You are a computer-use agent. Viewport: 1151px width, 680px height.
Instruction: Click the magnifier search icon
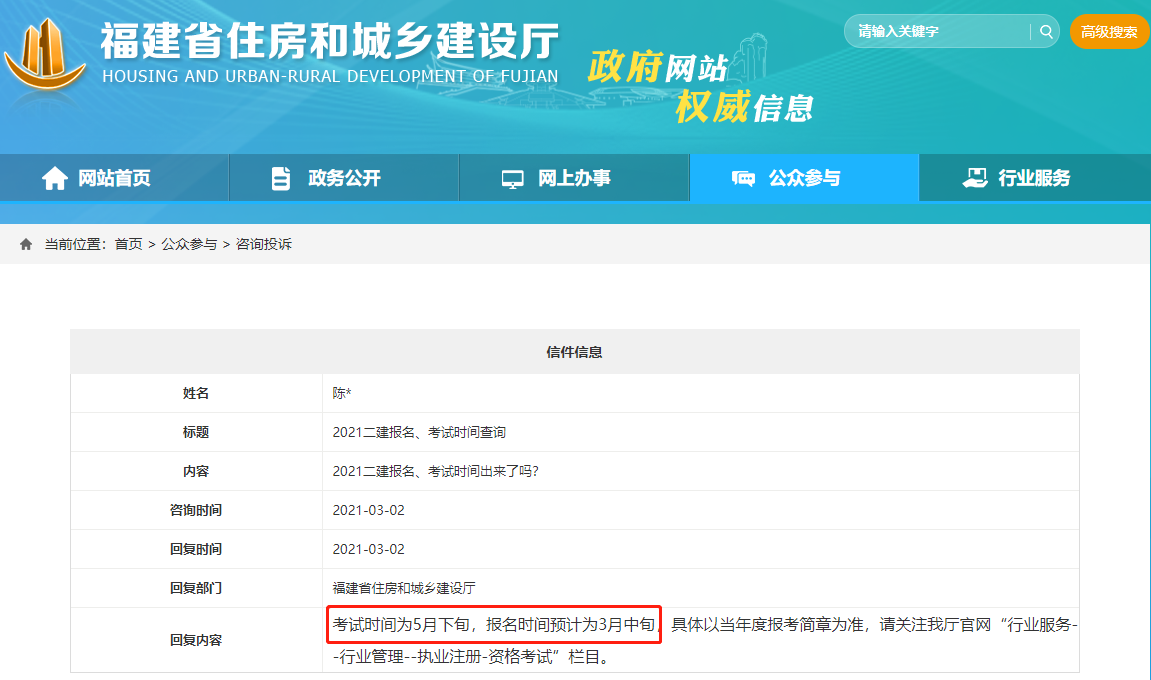pyautogui.click(x=1045, y=31)
